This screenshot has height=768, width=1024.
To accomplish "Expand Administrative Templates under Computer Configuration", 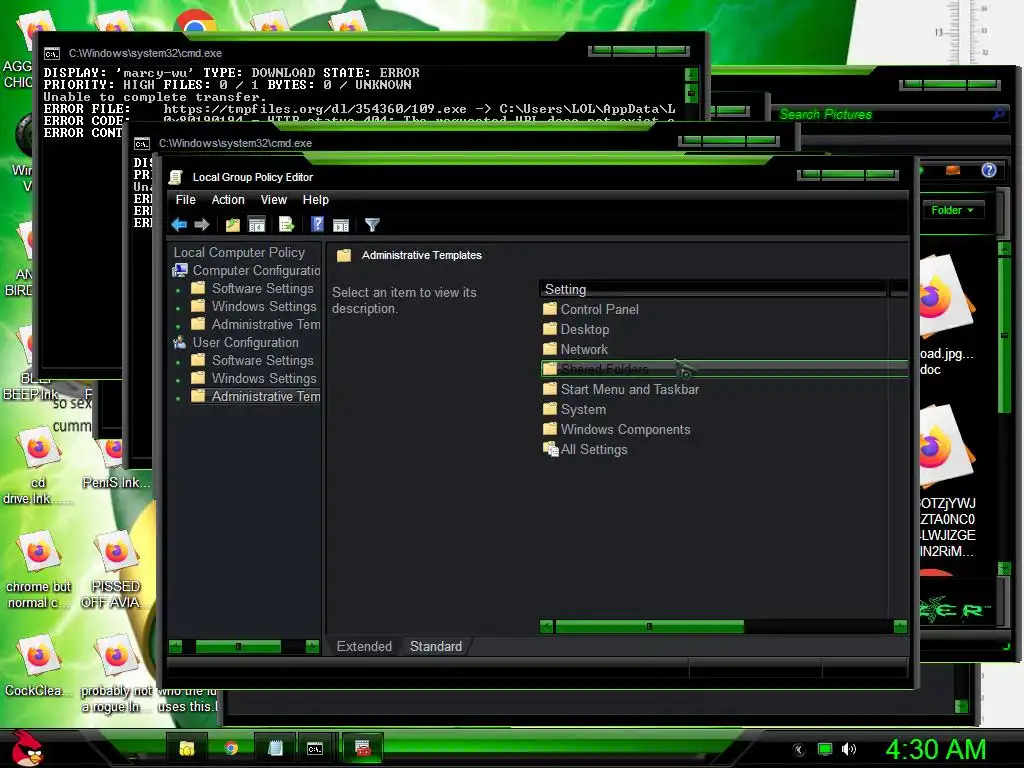I will (x=178, y=325).
